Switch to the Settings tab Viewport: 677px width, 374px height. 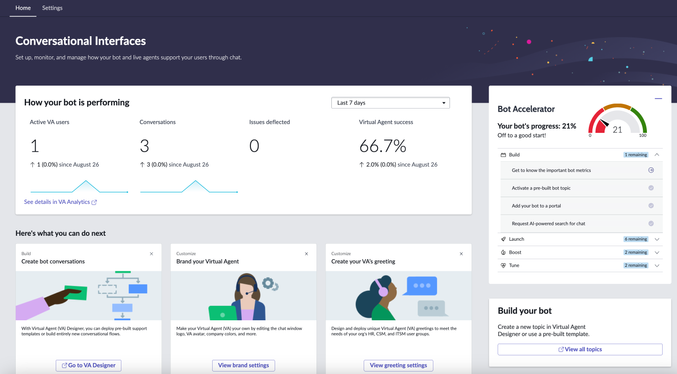[x=52, y=8]
